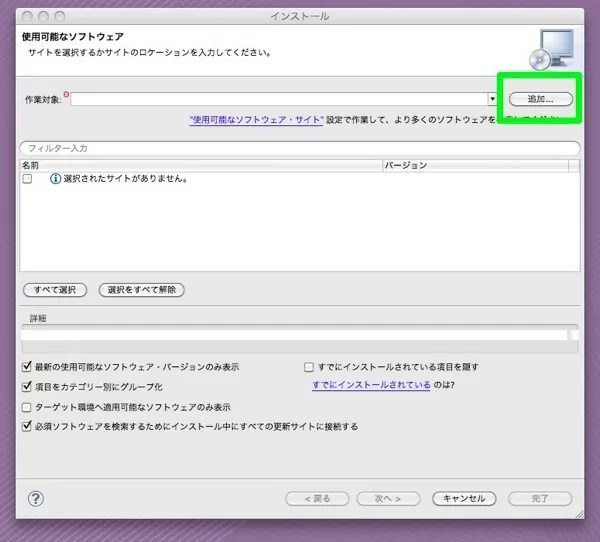Click the 選択をすべて解除 button
The height and width of the screenshot is (542, 600).
(x=142, y=290)
